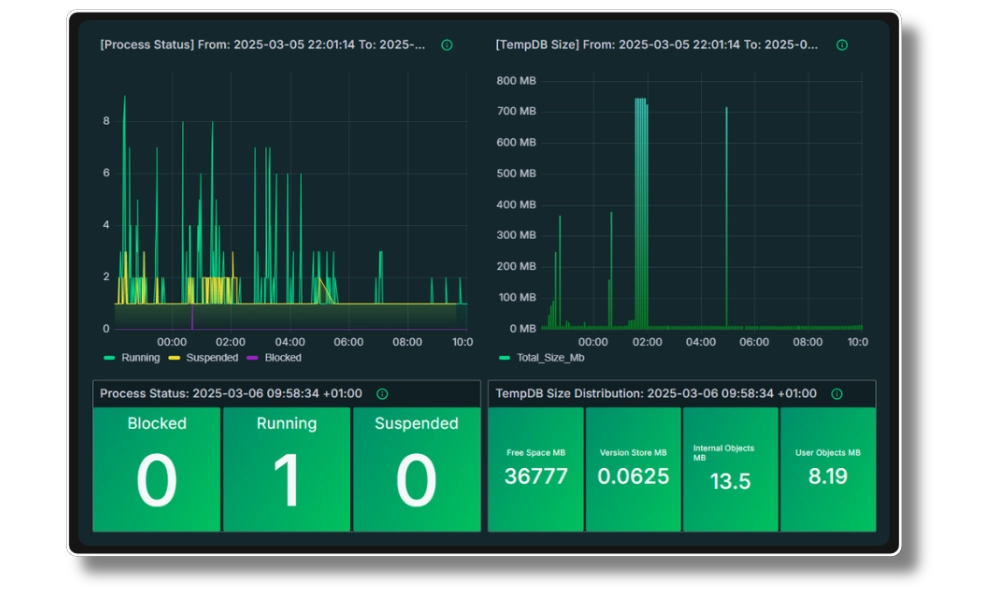
Task: Select the Running stat tile showing 1
Action: point(287,469)
